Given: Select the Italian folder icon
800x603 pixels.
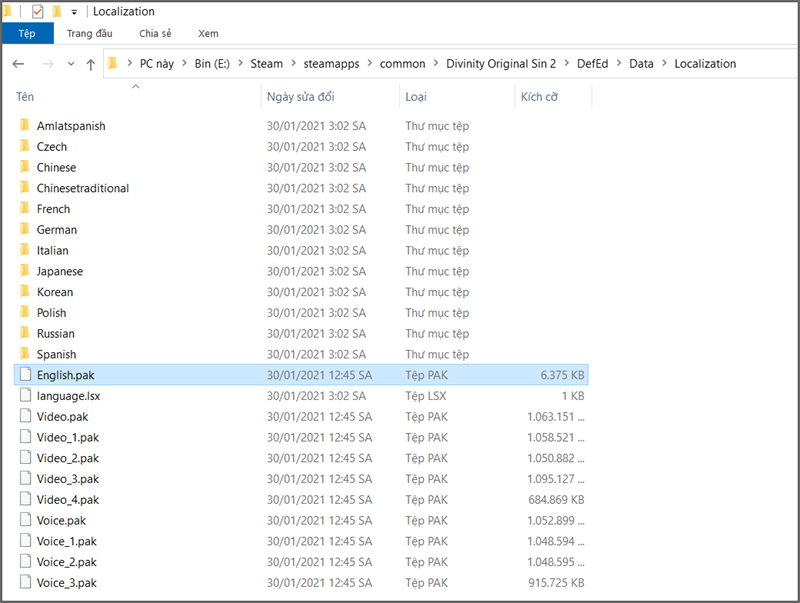Looking at the screenshot, I should [x=24, y=250].
